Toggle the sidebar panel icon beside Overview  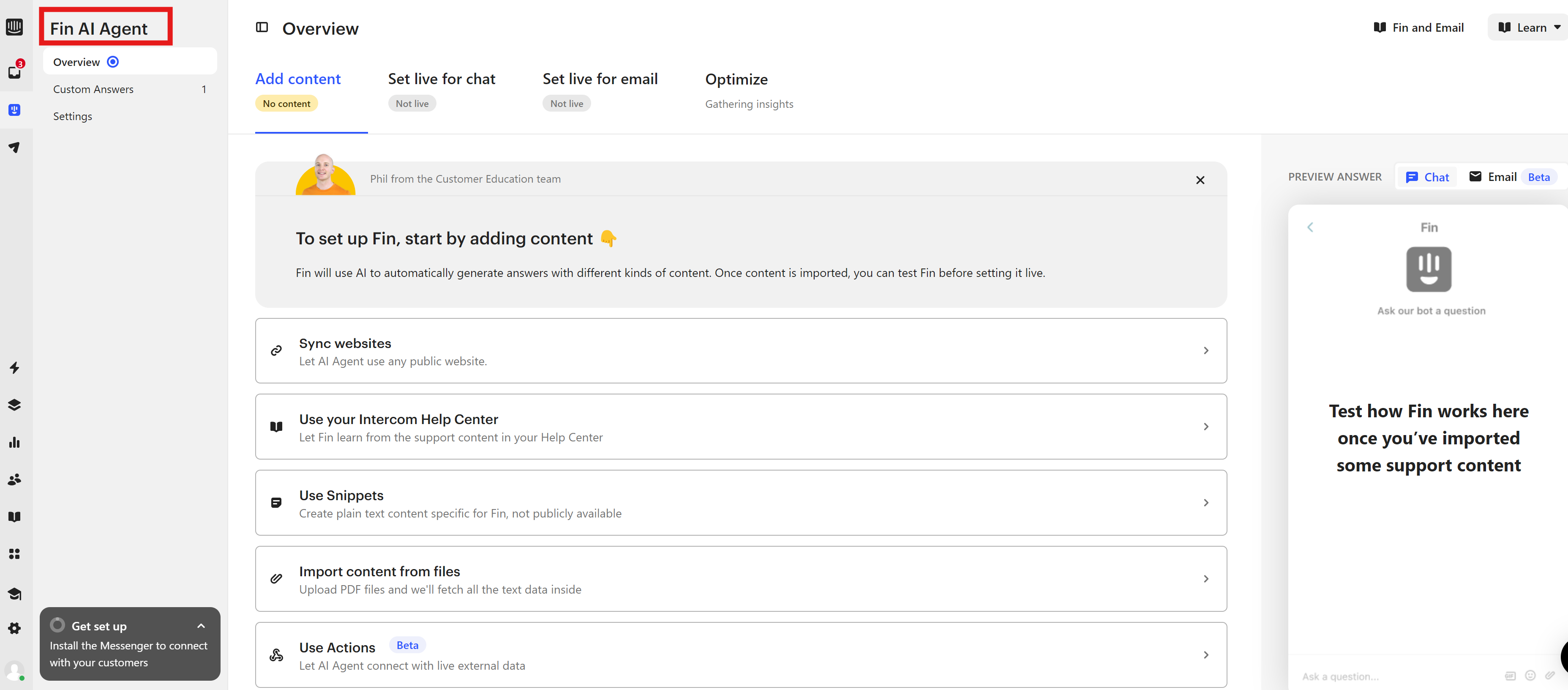point(262,27)
